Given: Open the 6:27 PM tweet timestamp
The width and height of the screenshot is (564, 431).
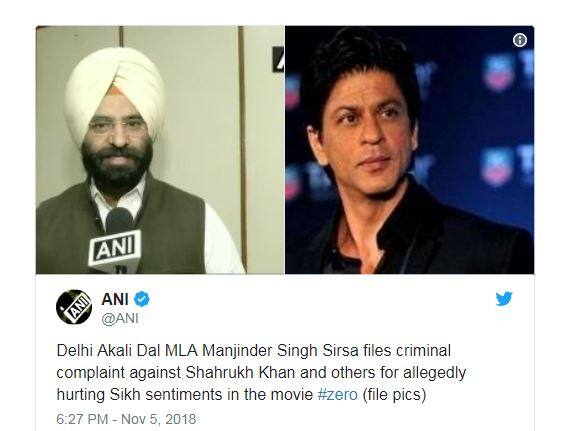Looking at the screenshot, I should pyautogui.click(x=126, y=419).
